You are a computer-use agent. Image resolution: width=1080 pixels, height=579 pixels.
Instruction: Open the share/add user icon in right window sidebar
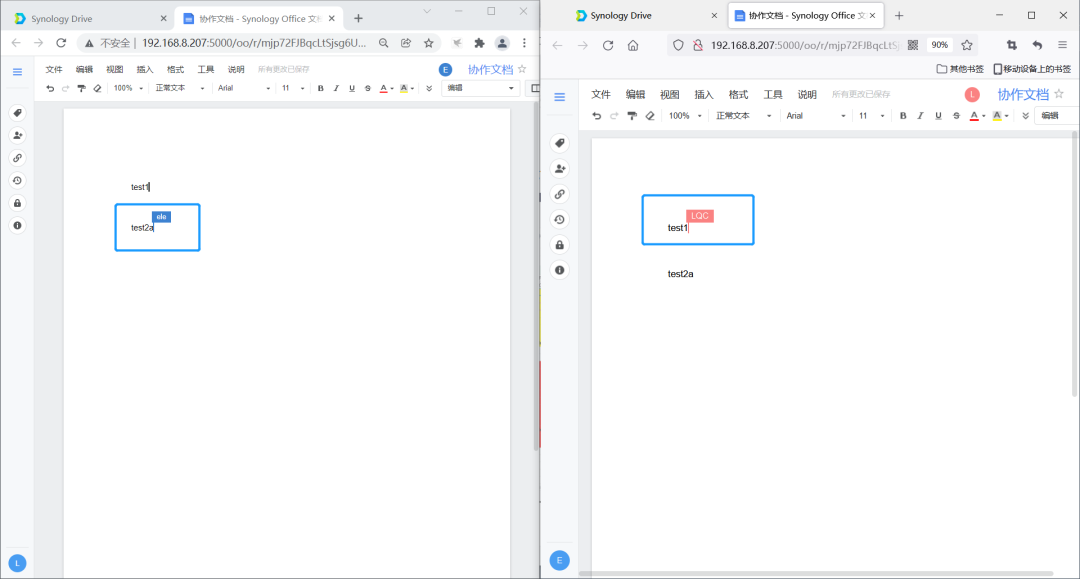point(559,169)
